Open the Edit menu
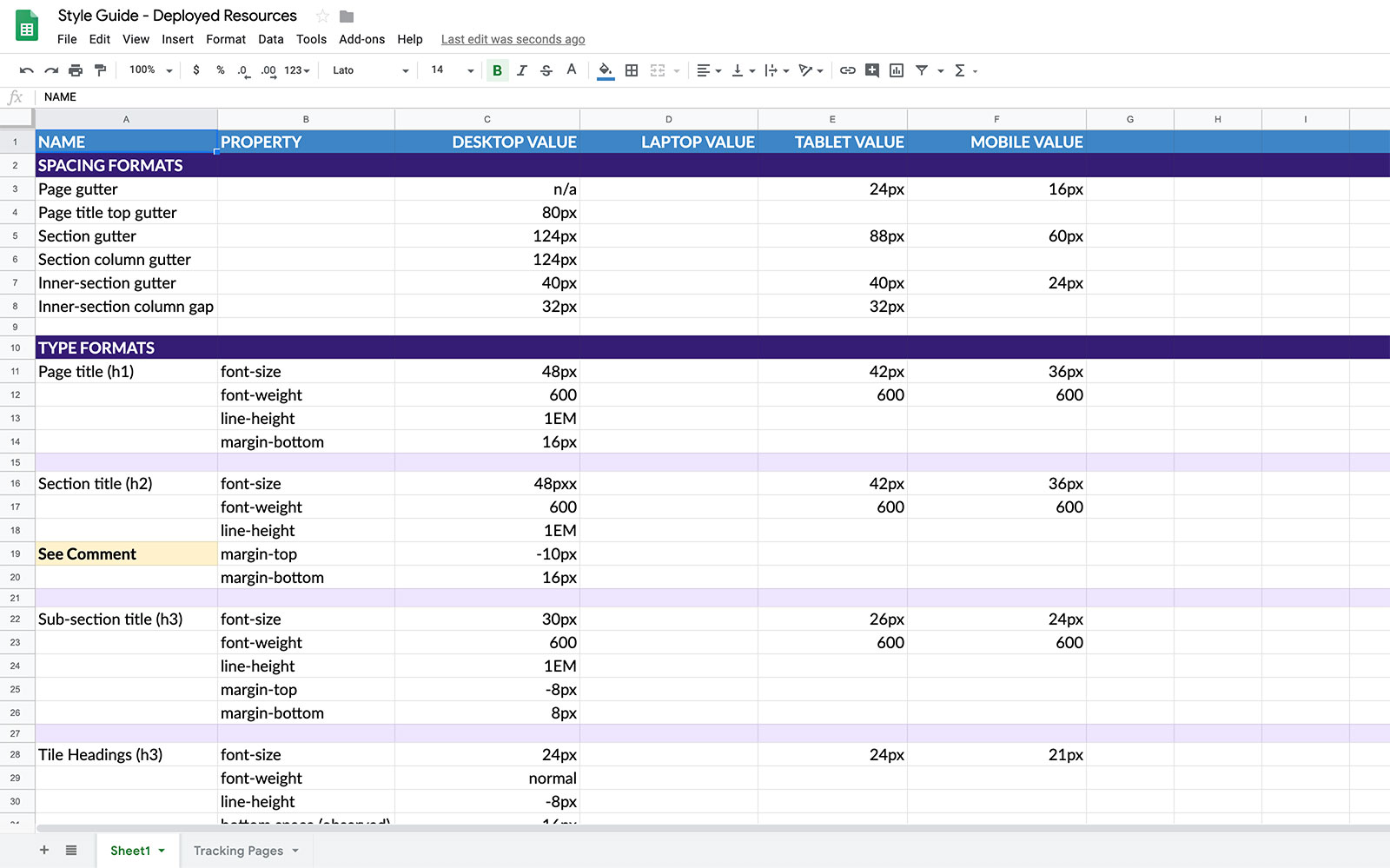This screenshot has height=868, width=1390. point(100,39)
